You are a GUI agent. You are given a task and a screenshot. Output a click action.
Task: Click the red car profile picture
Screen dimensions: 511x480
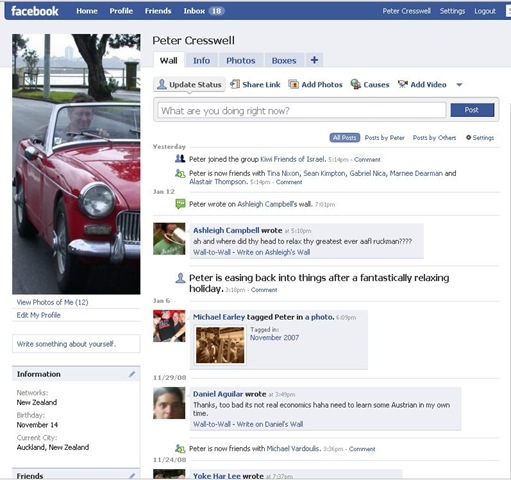pyautogui.click(x=76, y=164)
